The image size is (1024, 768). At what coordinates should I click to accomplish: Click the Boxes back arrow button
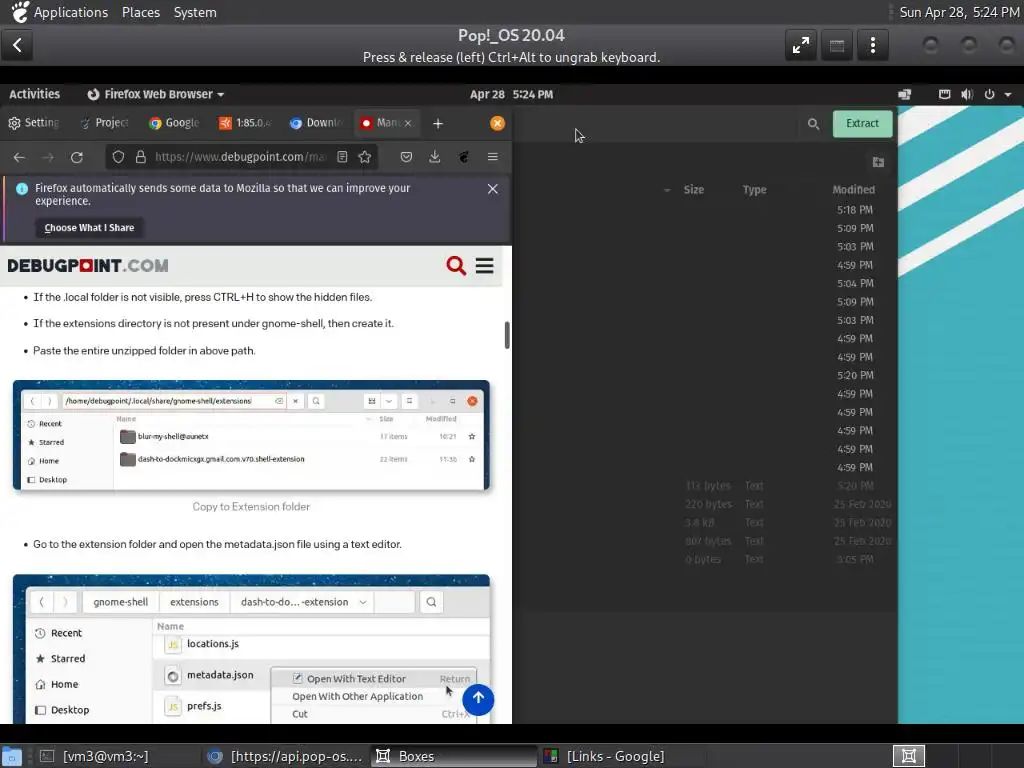coord(17,45)
